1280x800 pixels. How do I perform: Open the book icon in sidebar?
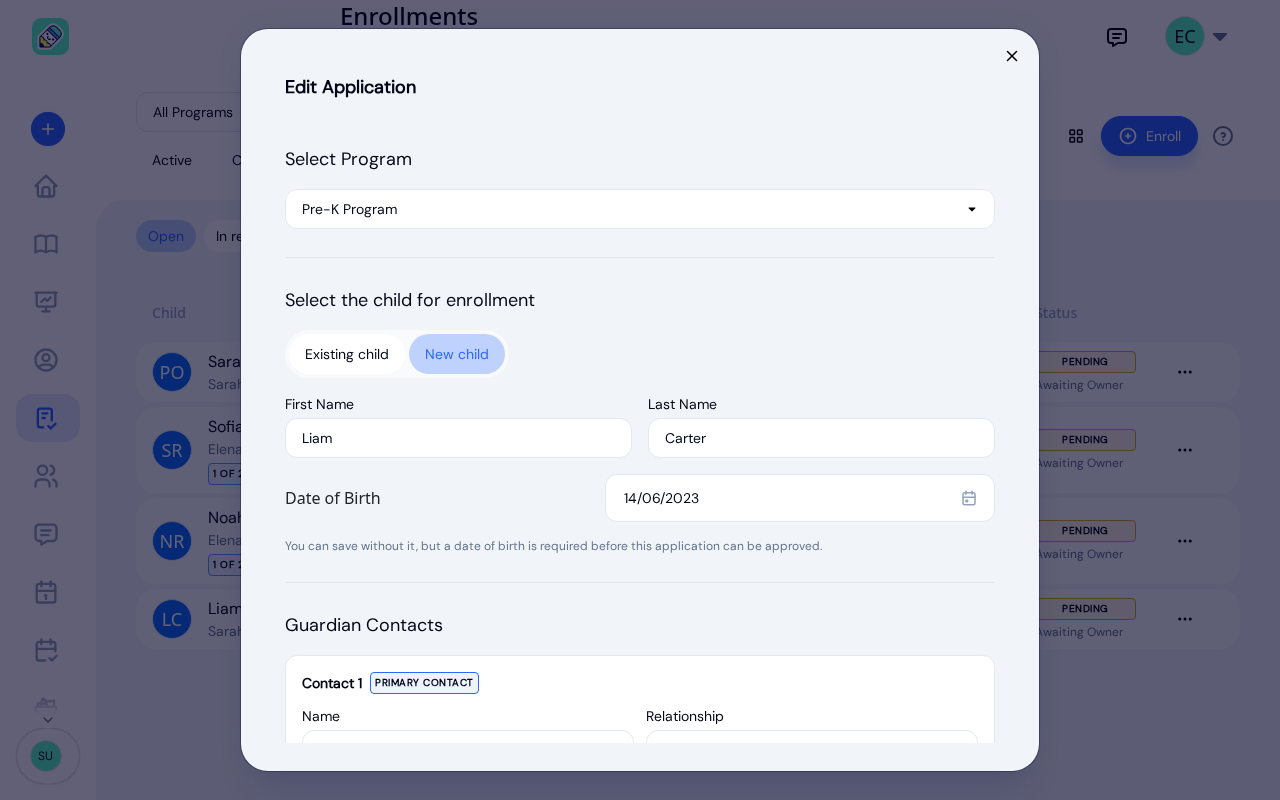pyautogui.click(x=46, y=244)
